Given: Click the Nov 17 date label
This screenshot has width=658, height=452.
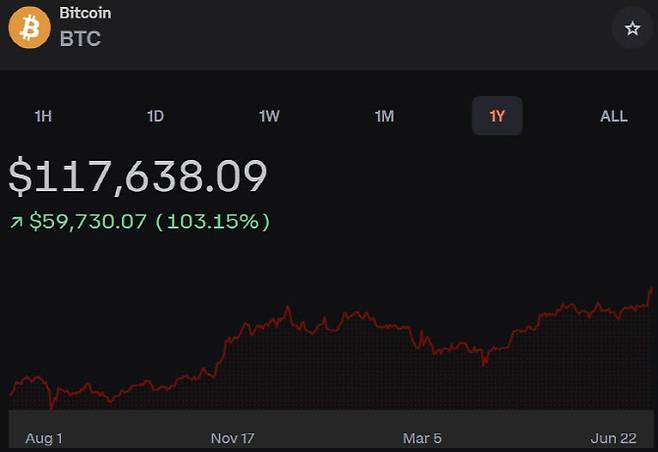Looking at the screenshot, I should (x=234, y=438).
